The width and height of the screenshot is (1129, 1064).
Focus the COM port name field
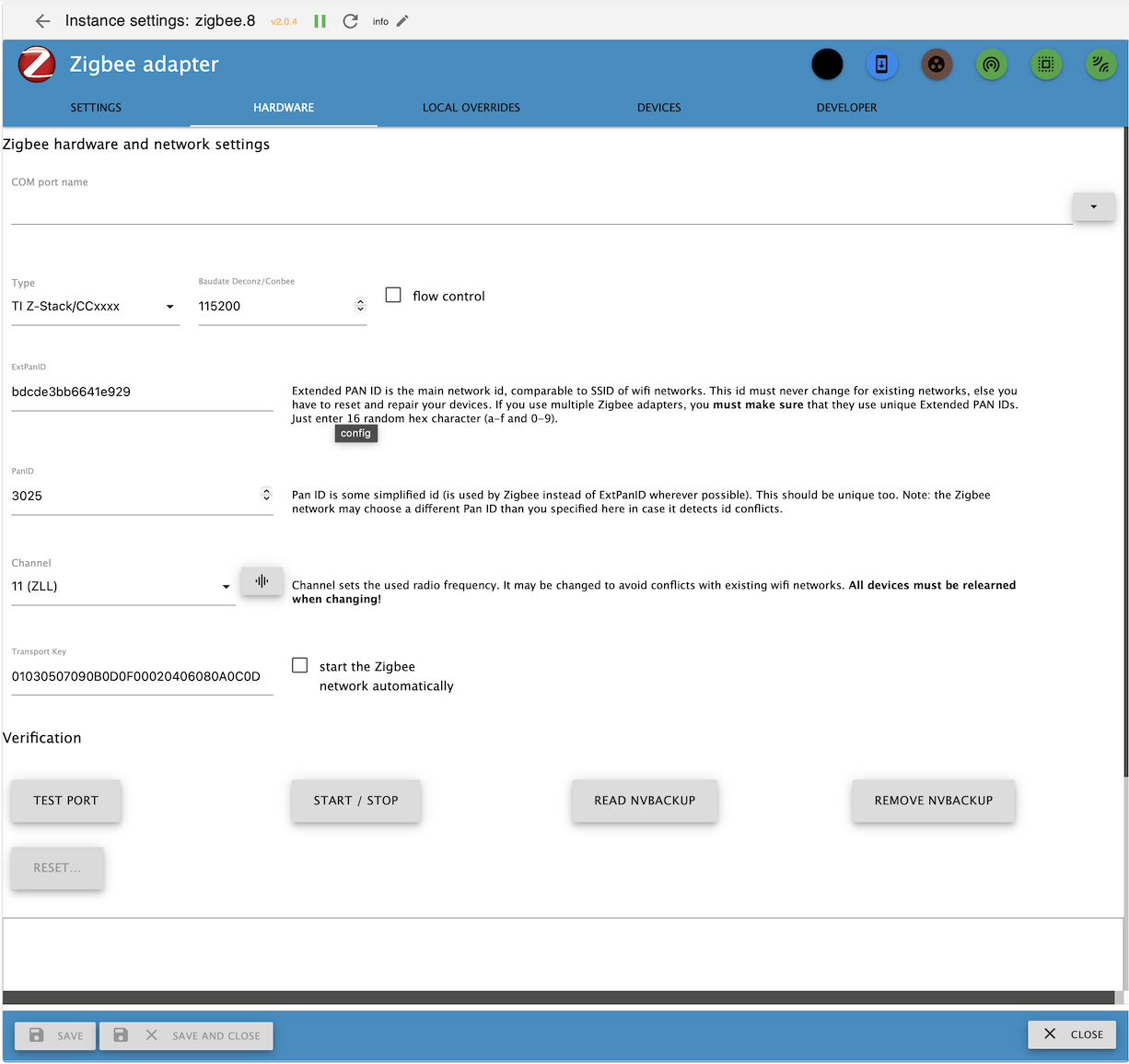[541, 207]
